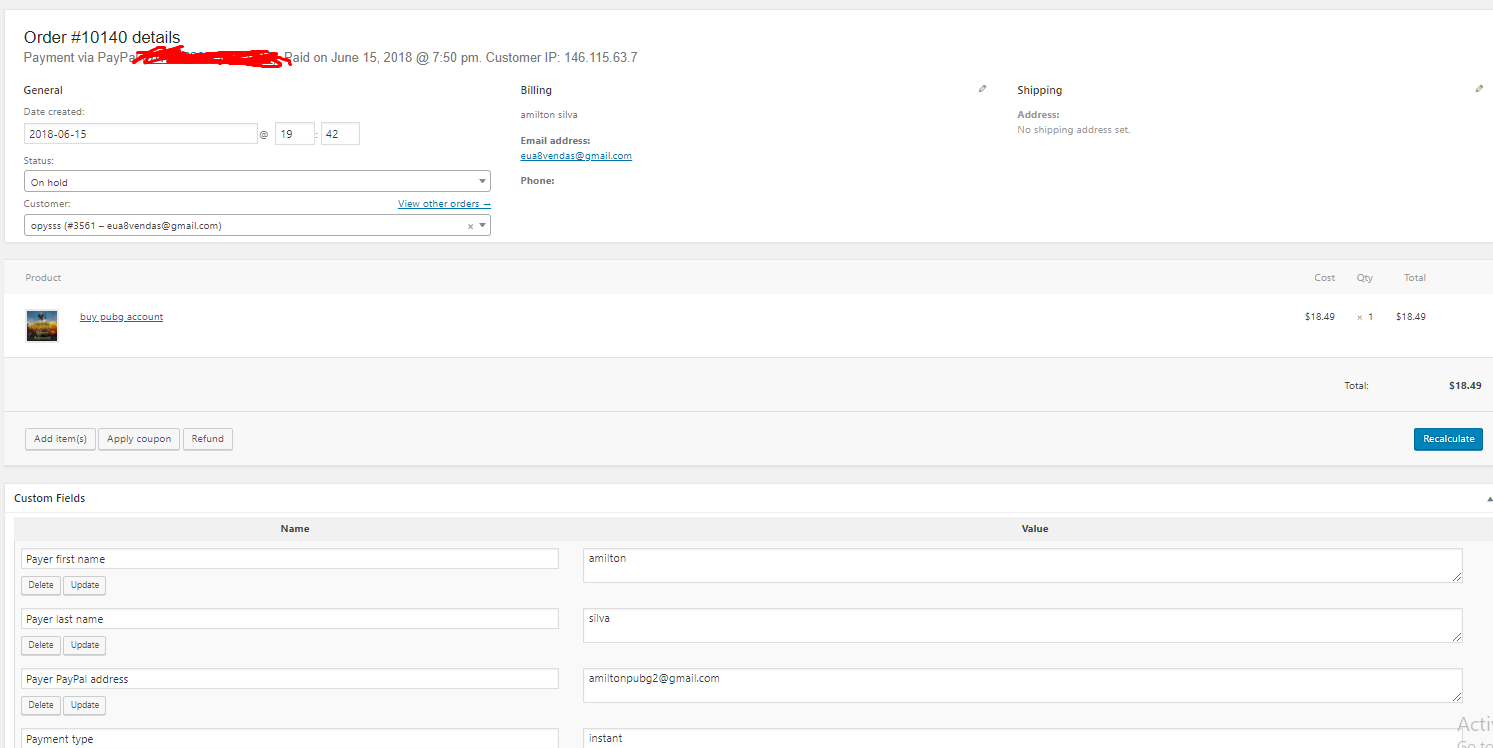This screenshot has height=748, width=1493.
Task: Click the value field containing amilton
Action: [1023, 565]
